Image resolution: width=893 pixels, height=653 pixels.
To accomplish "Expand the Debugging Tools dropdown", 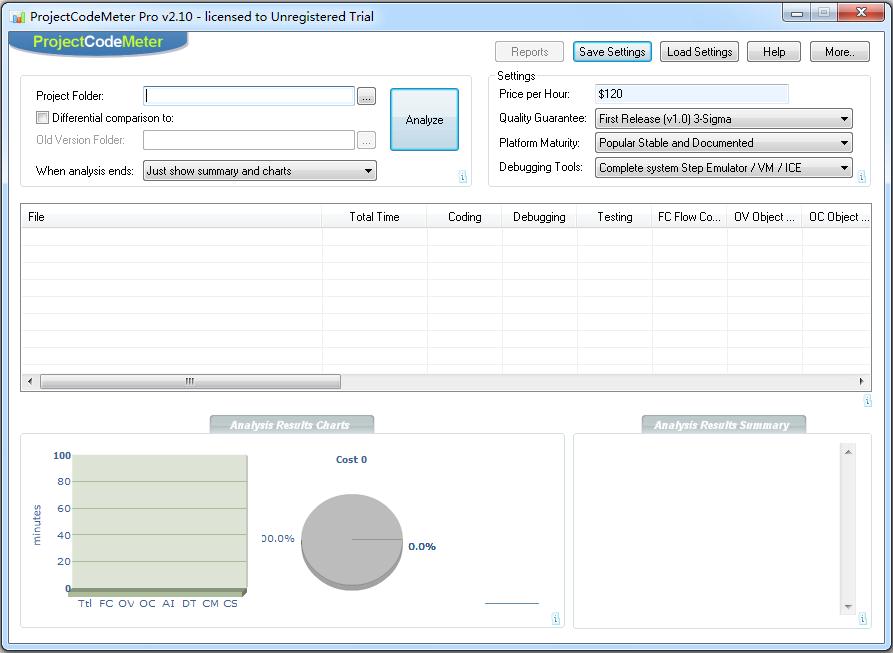I will [846, 167].
